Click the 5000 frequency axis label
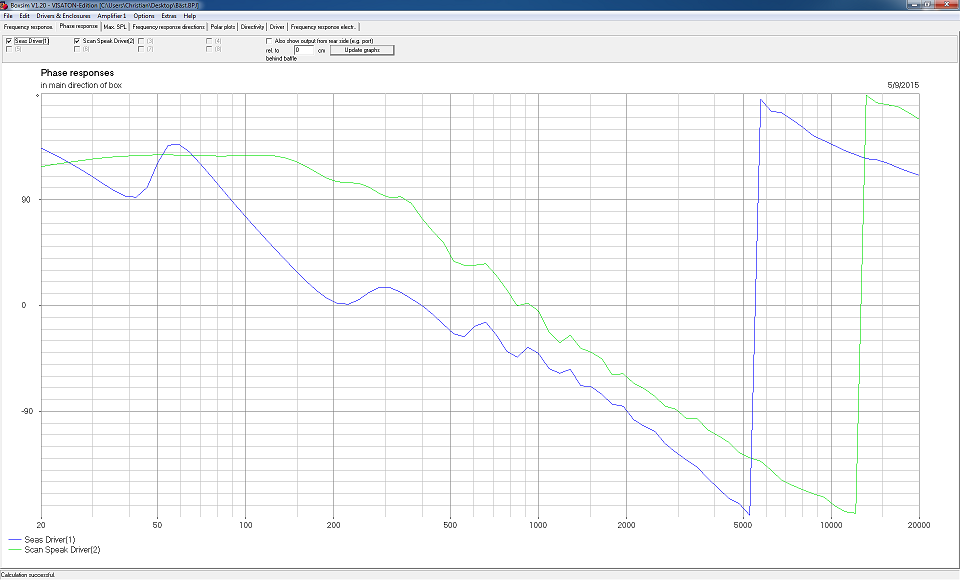 point(743,525)
